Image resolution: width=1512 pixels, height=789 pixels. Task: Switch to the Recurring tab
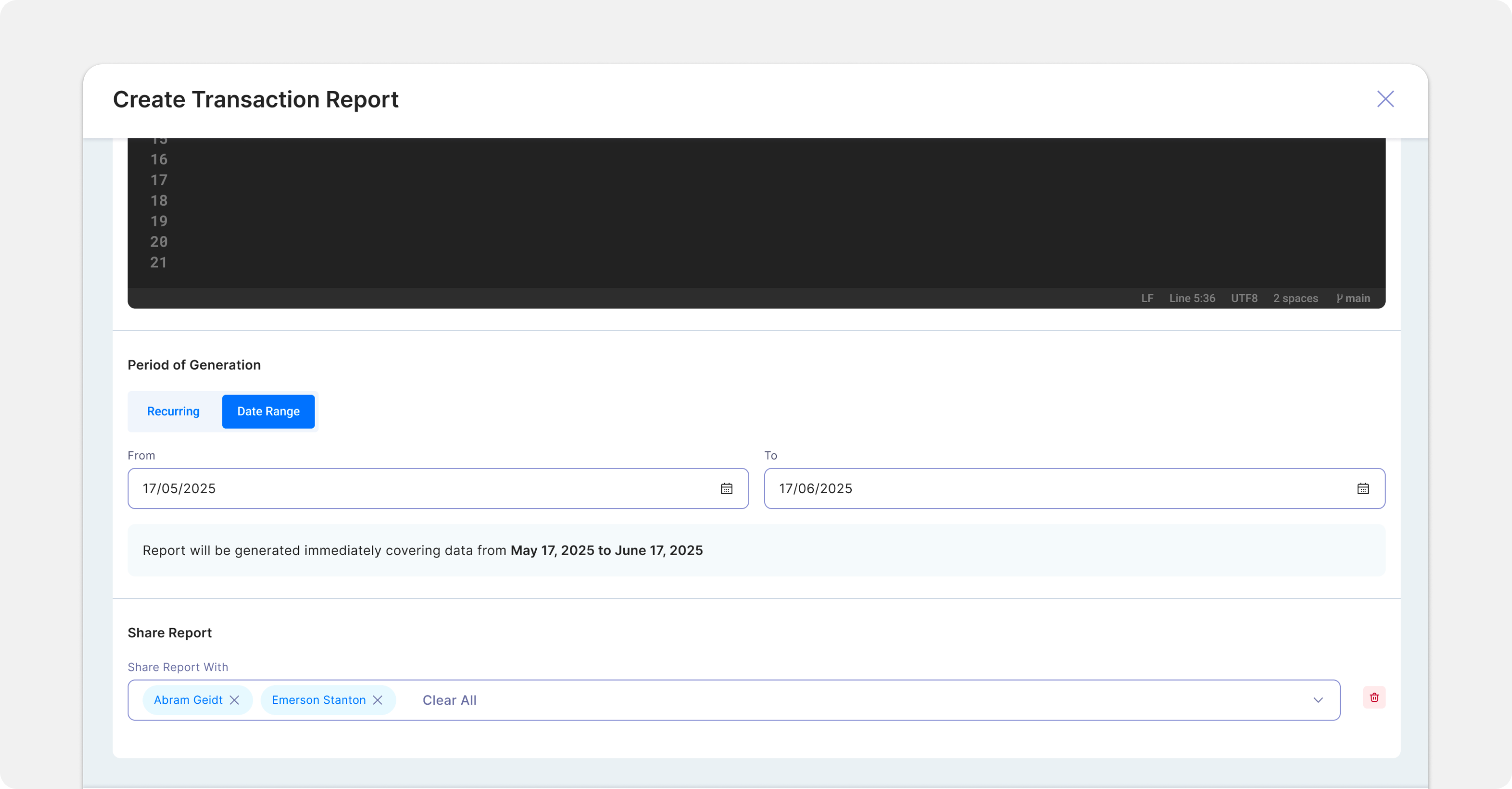(x=173, y=411)
